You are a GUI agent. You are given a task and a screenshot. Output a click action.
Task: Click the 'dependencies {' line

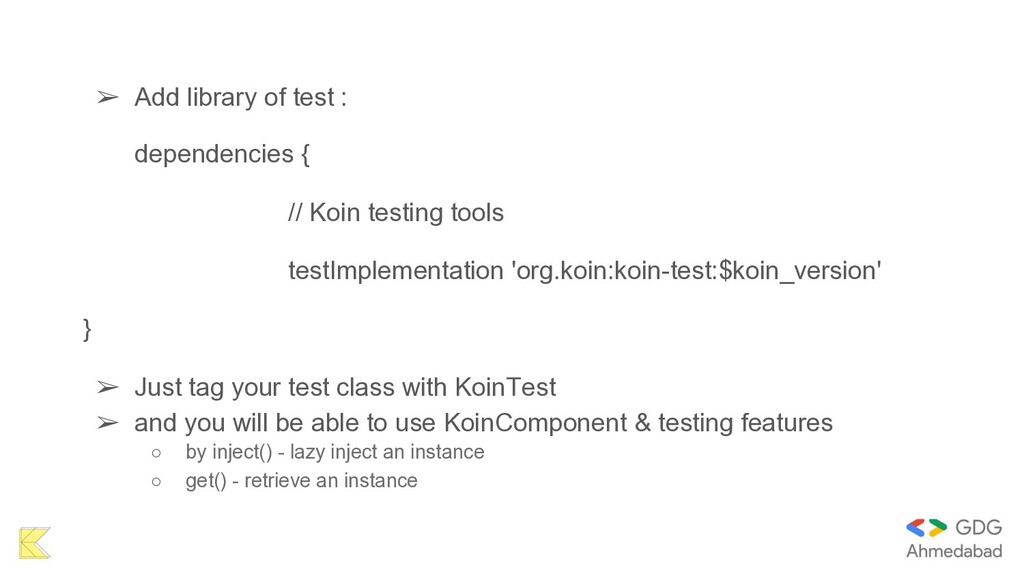click(222, 155)
